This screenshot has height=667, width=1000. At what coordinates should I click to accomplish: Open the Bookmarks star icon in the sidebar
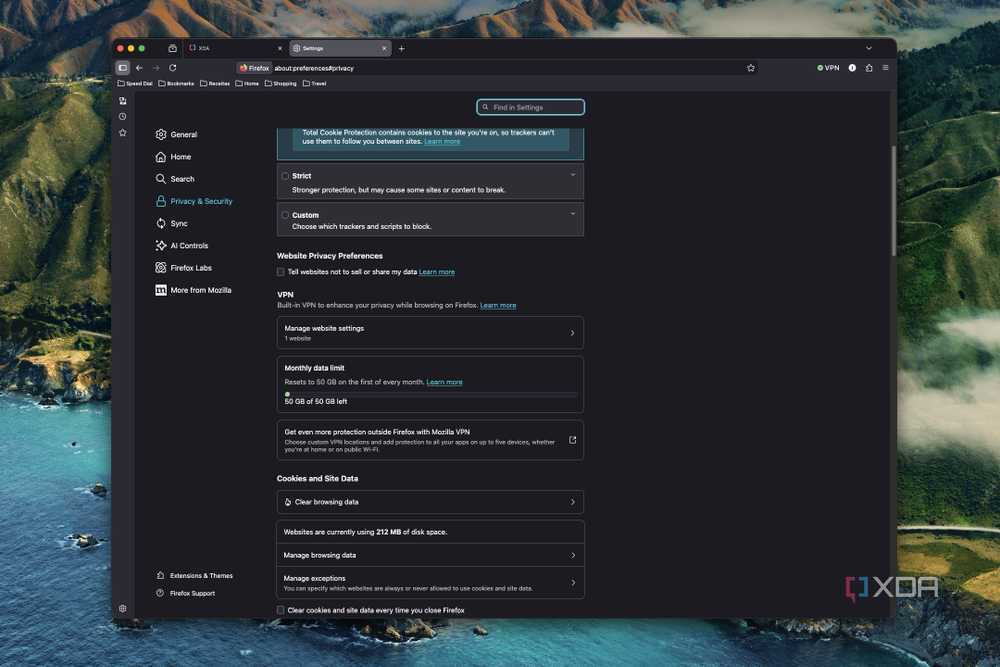[122, 133]
